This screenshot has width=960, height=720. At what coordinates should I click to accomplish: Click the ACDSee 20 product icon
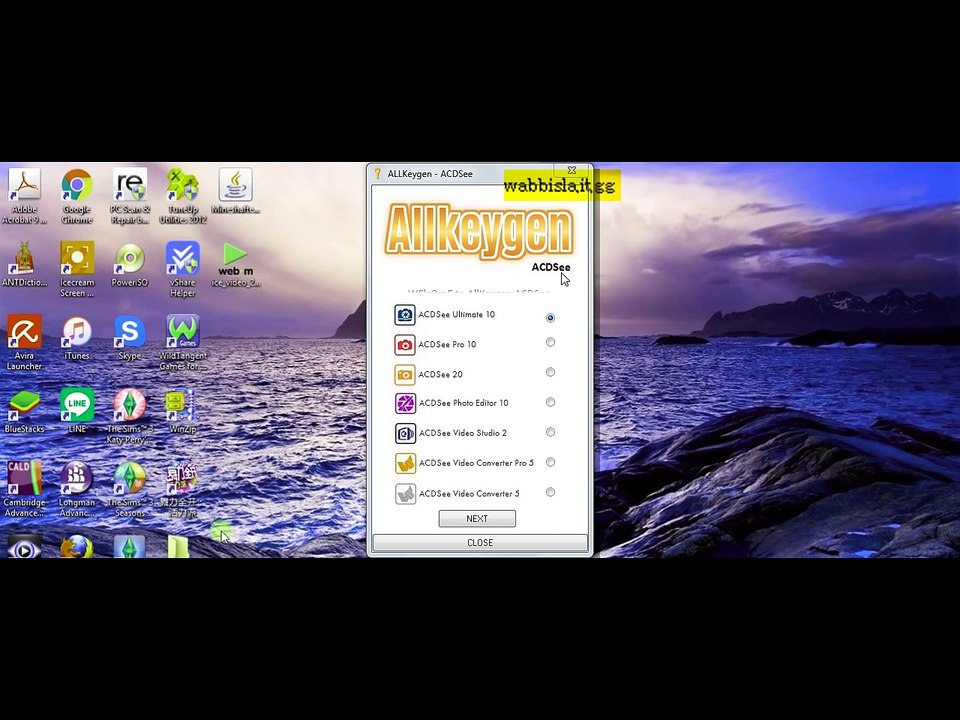[x=405, y=374]
